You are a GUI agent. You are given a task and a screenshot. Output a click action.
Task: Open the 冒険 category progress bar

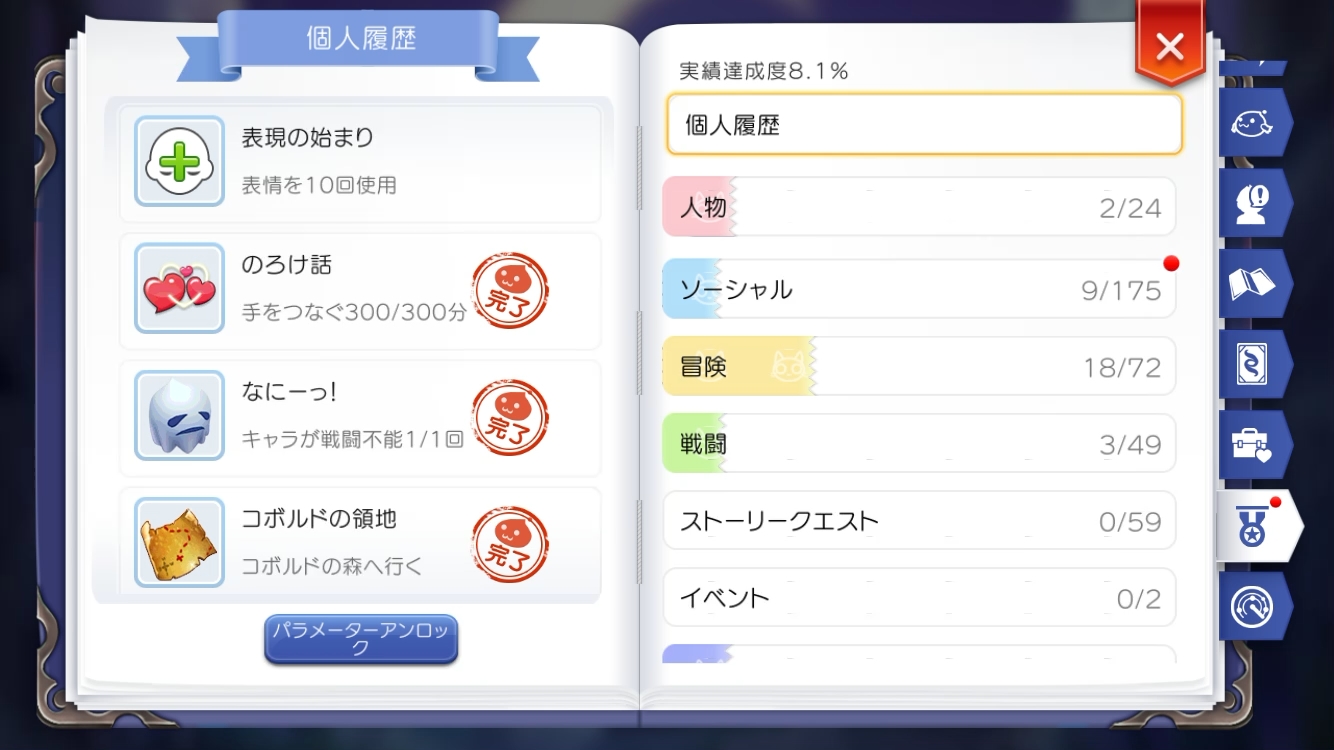click(x=918, y=367)
